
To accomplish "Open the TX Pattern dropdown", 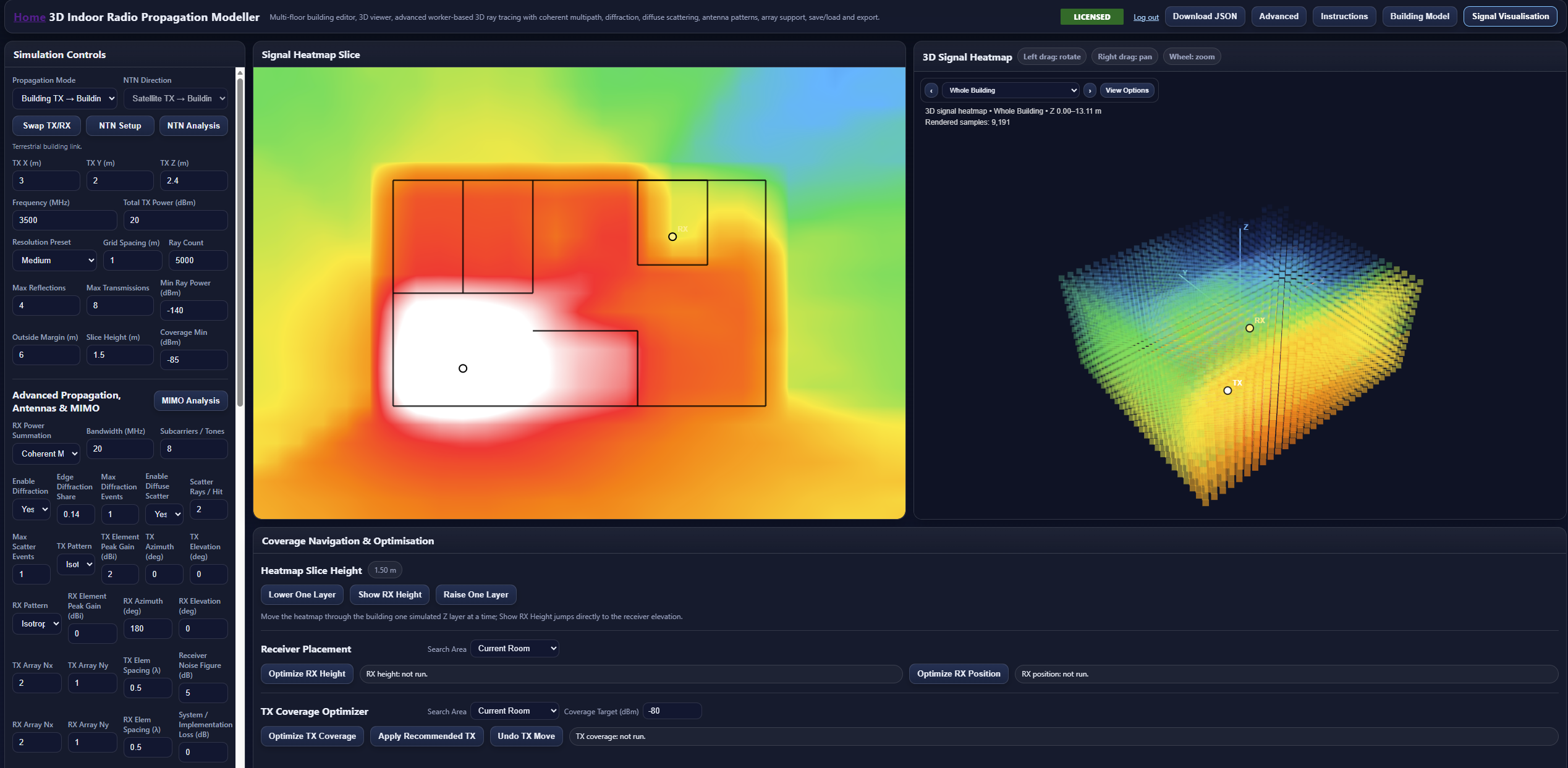I will tap(76, 564).
